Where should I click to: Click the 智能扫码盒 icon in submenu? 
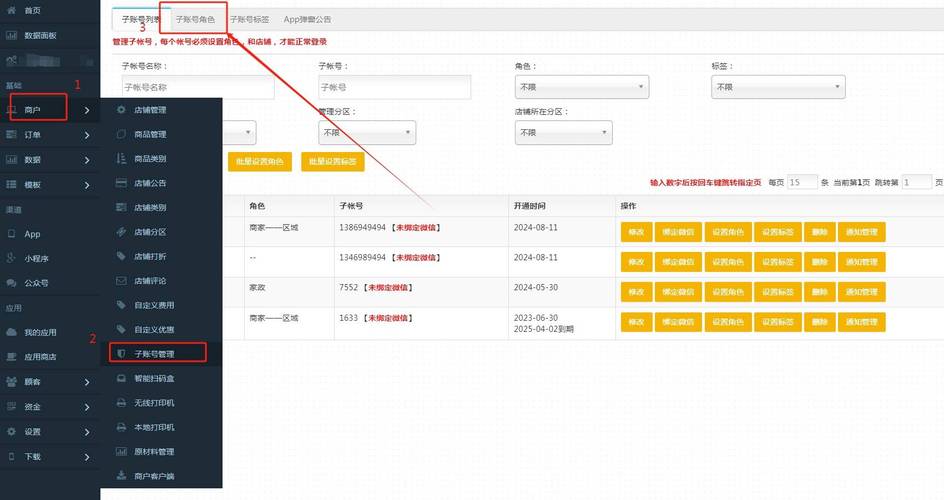coord(121,378)
